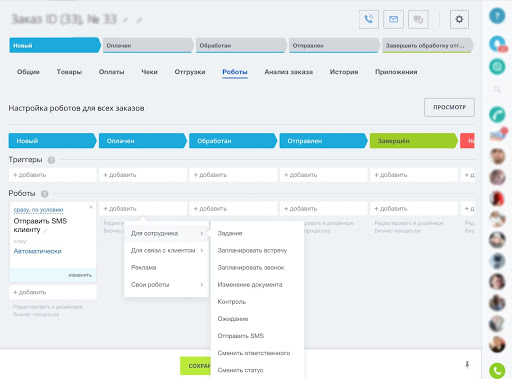Click teal telephony icon in right sidebar

(497, 114)
